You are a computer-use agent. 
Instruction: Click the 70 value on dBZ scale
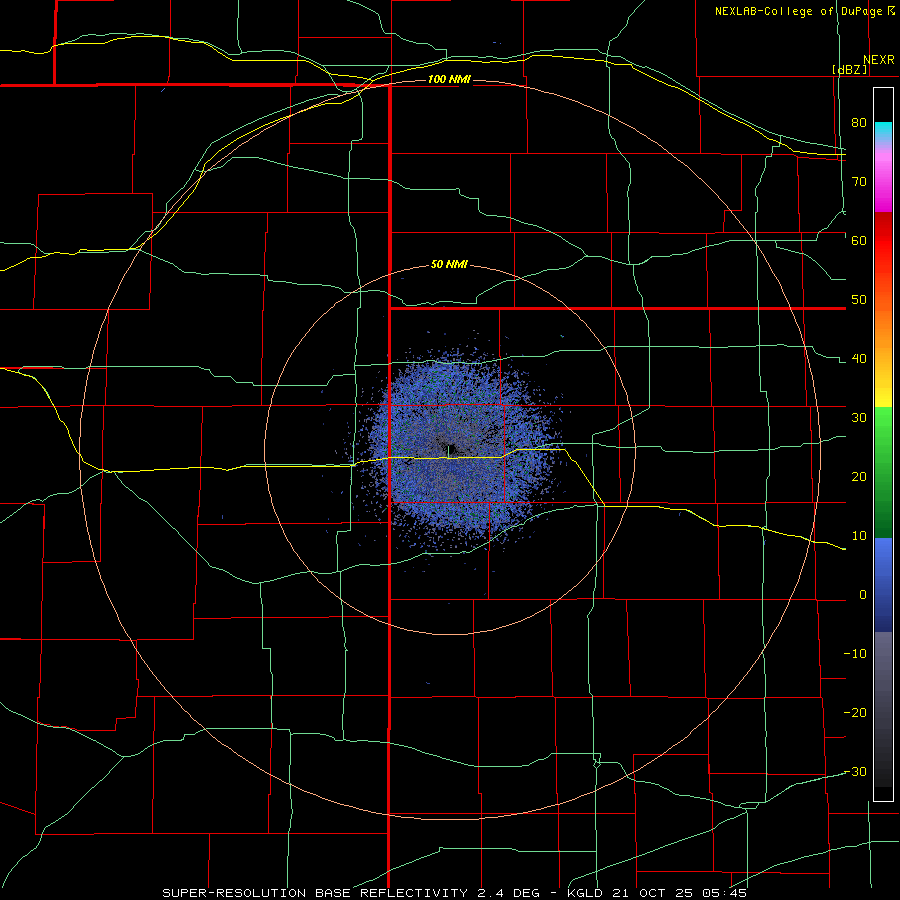(x=859, y=182)
